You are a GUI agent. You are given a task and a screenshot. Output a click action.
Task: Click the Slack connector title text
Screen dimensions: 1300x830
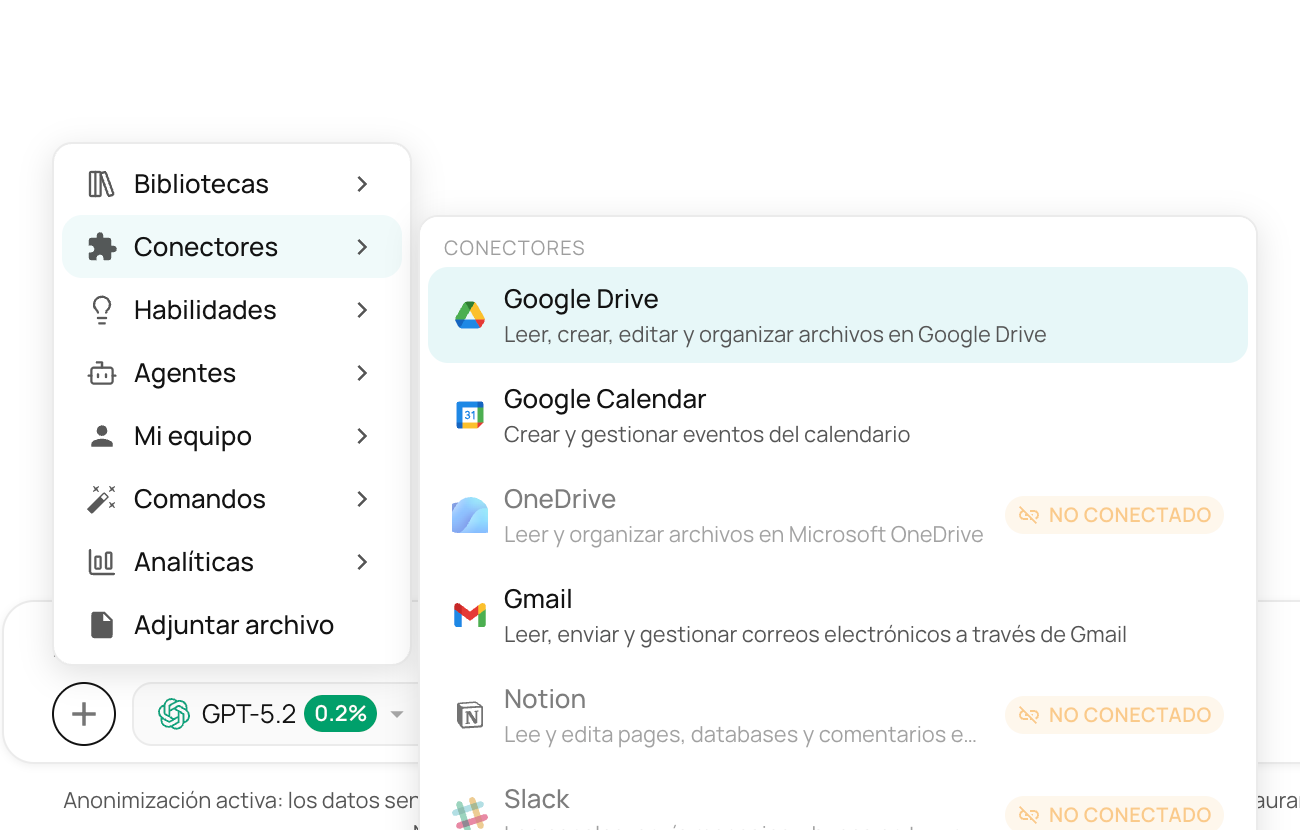point(537,799)
